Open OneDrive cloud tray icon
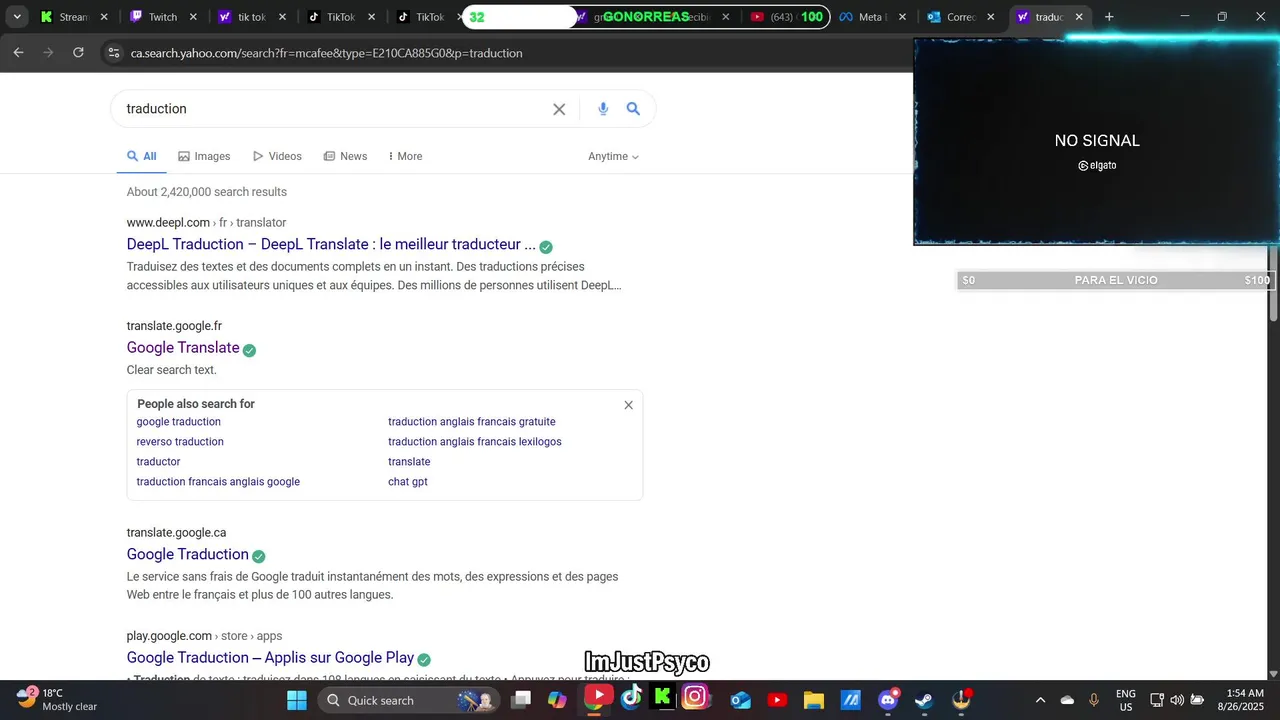This screenshot has width=1280, height=720. point(1067,700)
